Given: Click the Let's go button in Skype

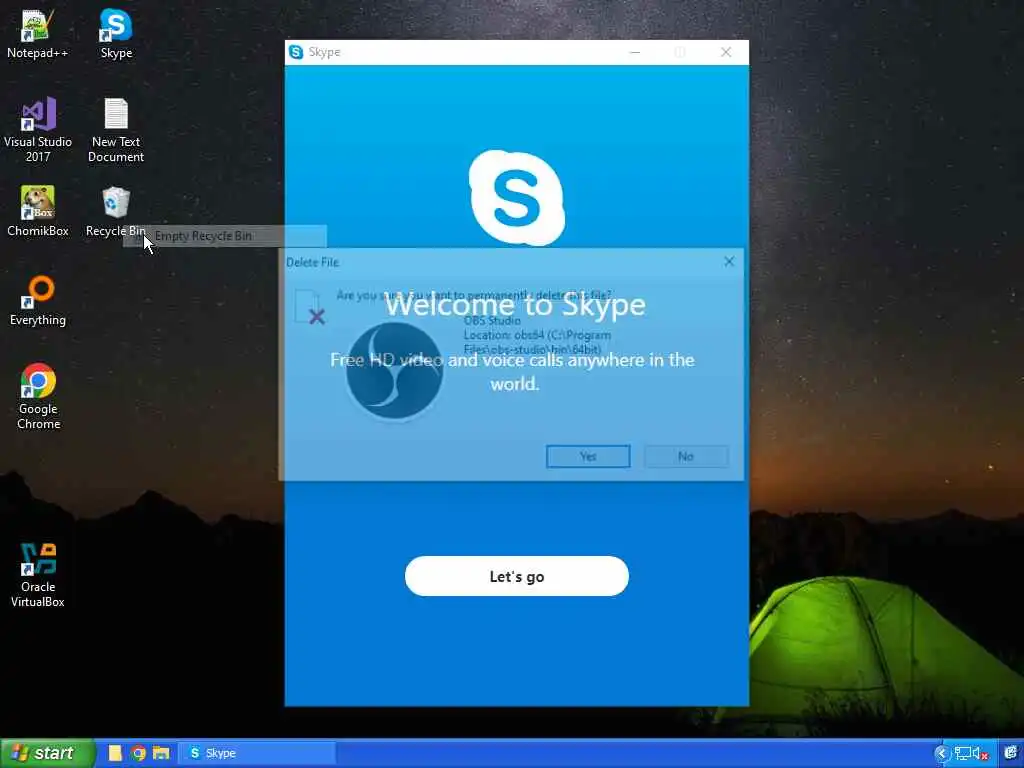Looking at the screenshot, I should pyautogui.click(x=517, y=576).
